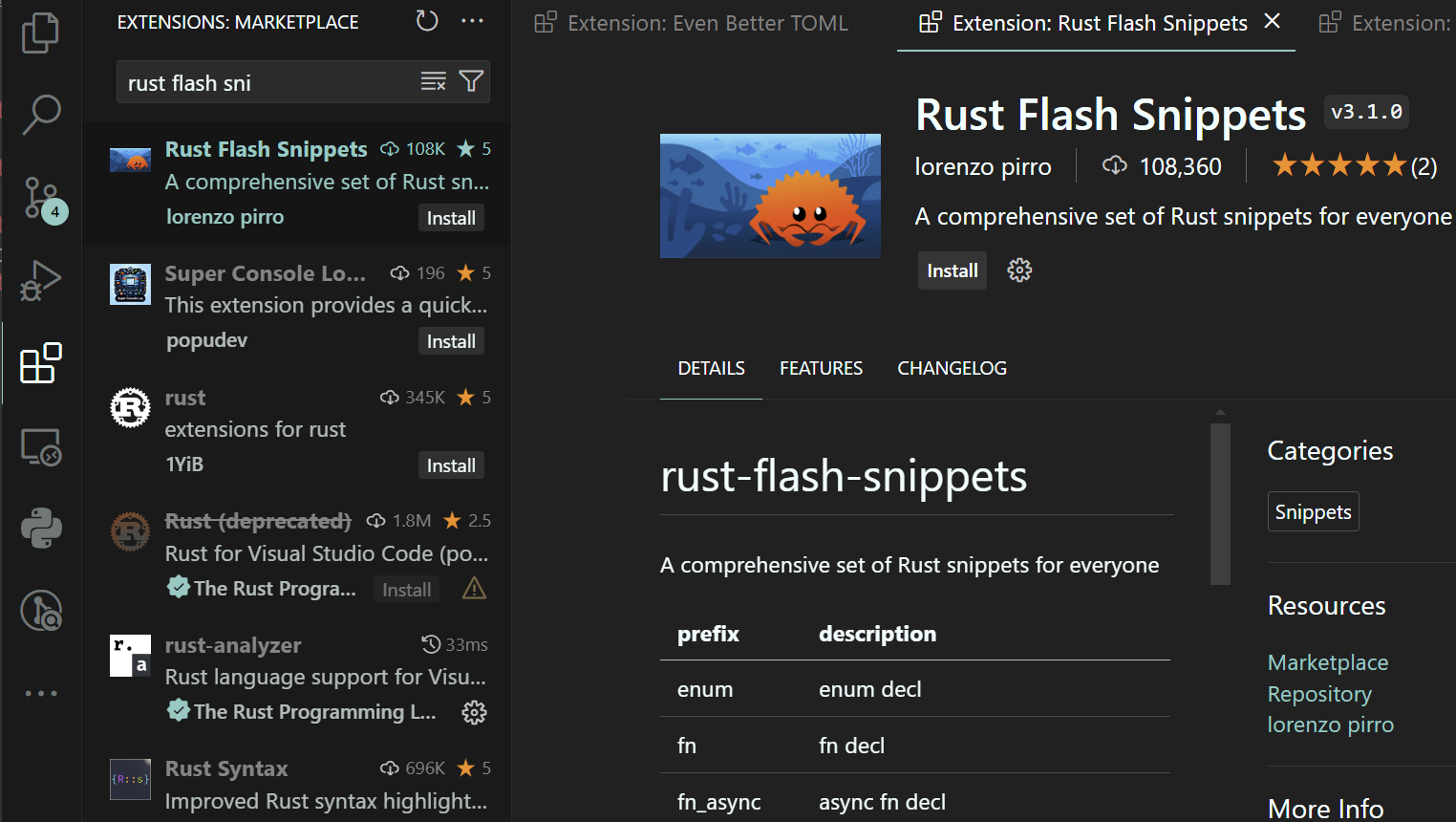Open the Search view icon
1456x822 pixels.
(x=41, y=115)
